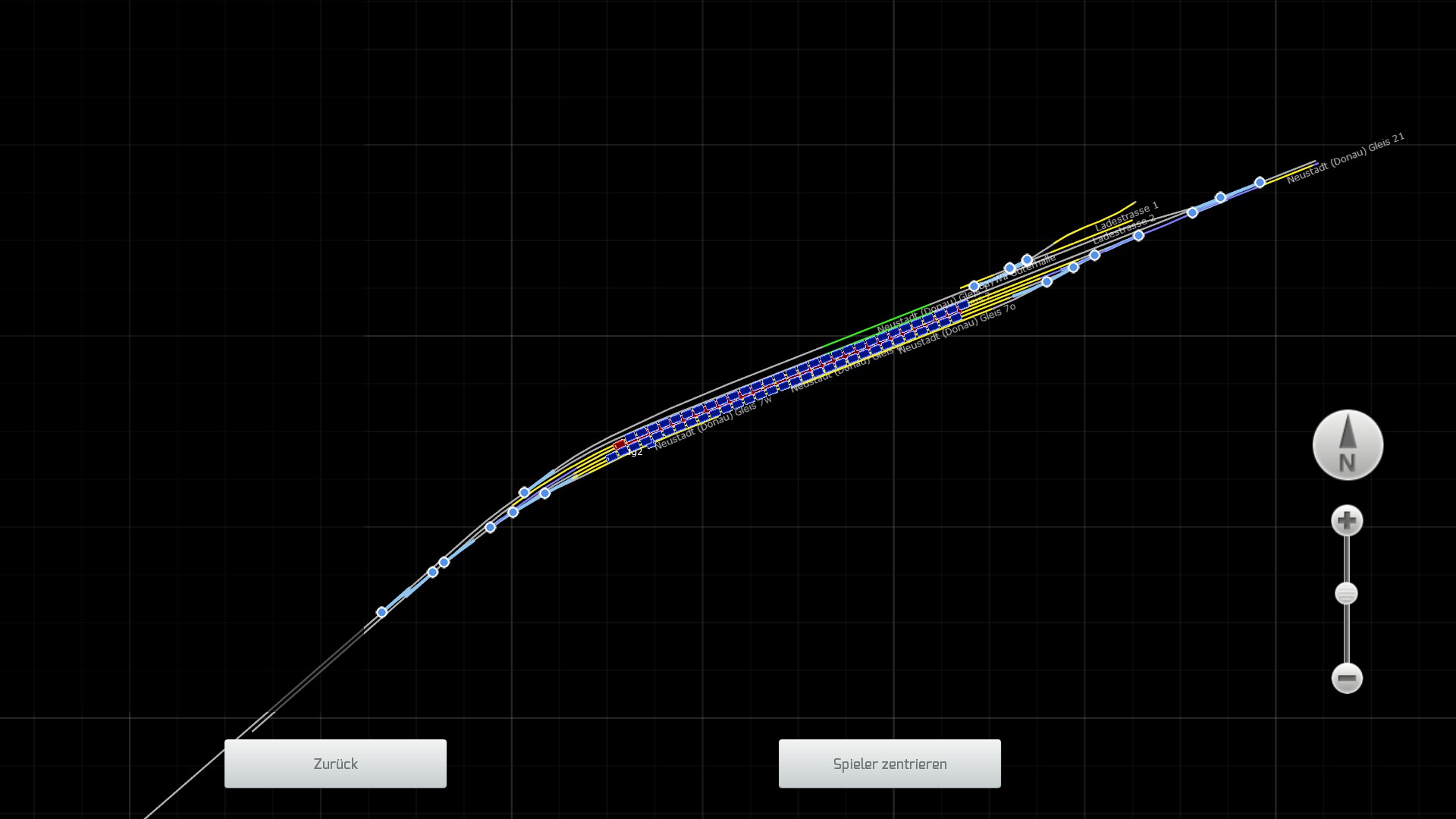
Task: Click the Neustadt (Donau) Gleis 21 label
Action: coord(1345,158)
